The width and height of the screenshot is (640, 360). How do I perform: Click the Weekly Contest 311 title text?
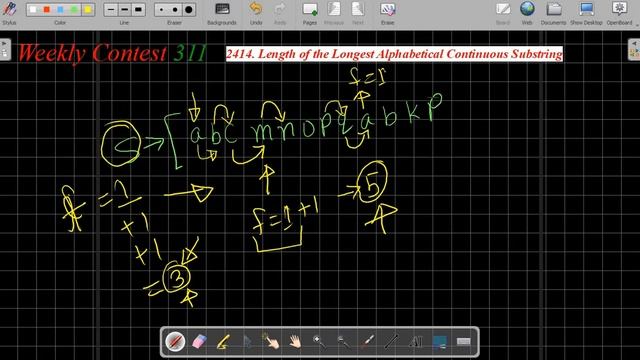(x=112, y=53)
